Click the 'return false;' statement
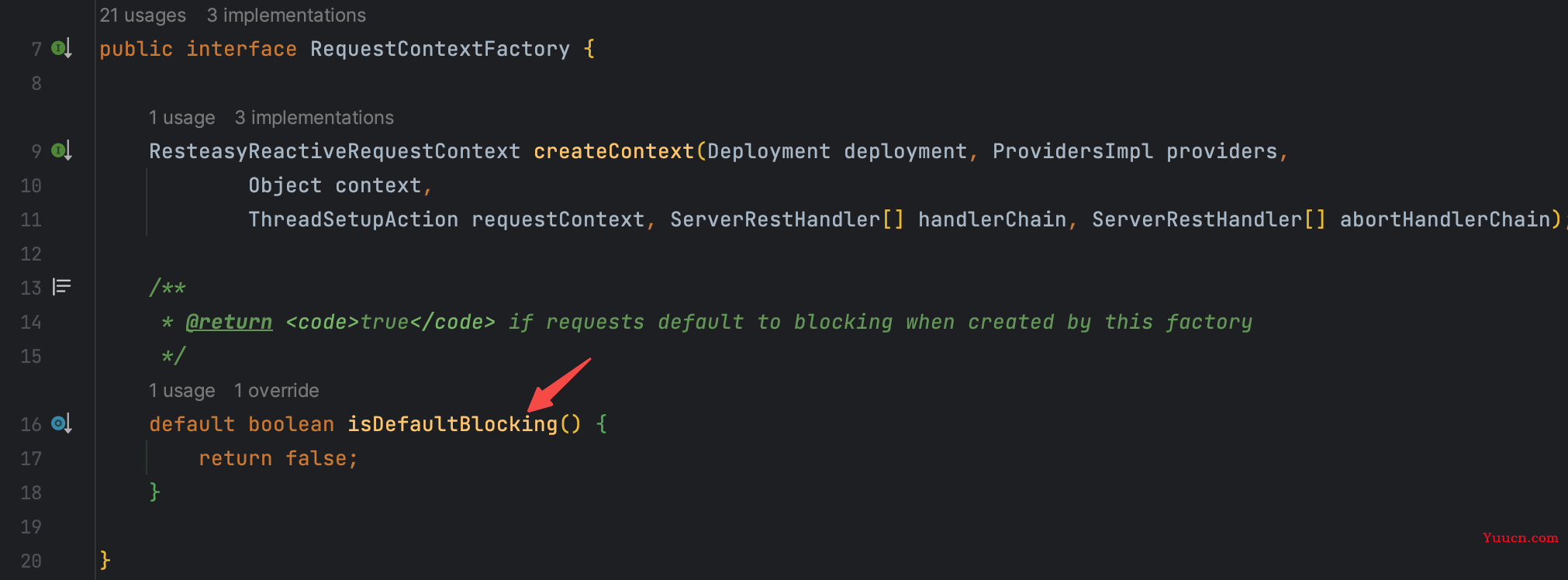 pyautogui.click(x=278, y=458)
